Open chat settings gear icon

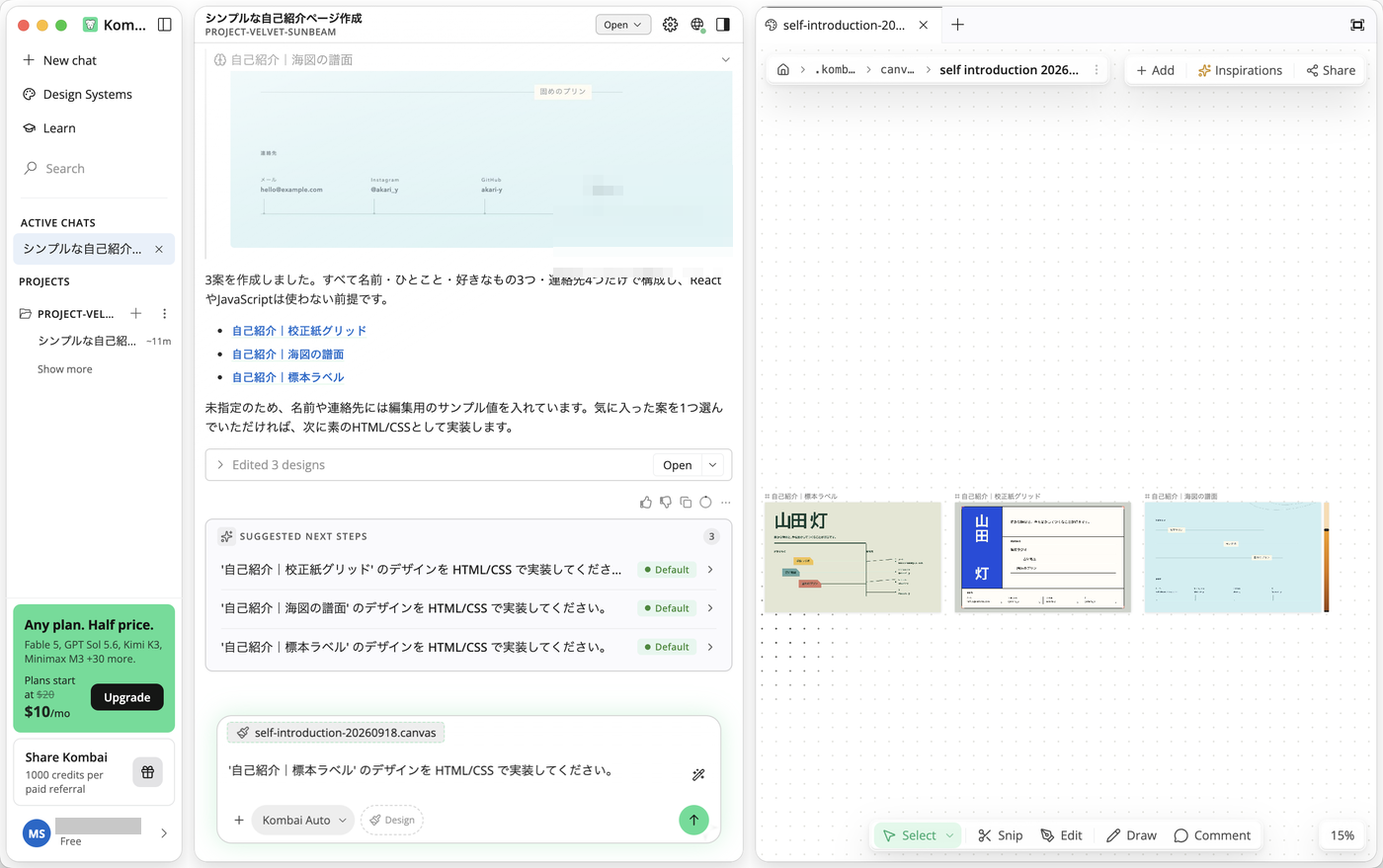click(671, 25)
